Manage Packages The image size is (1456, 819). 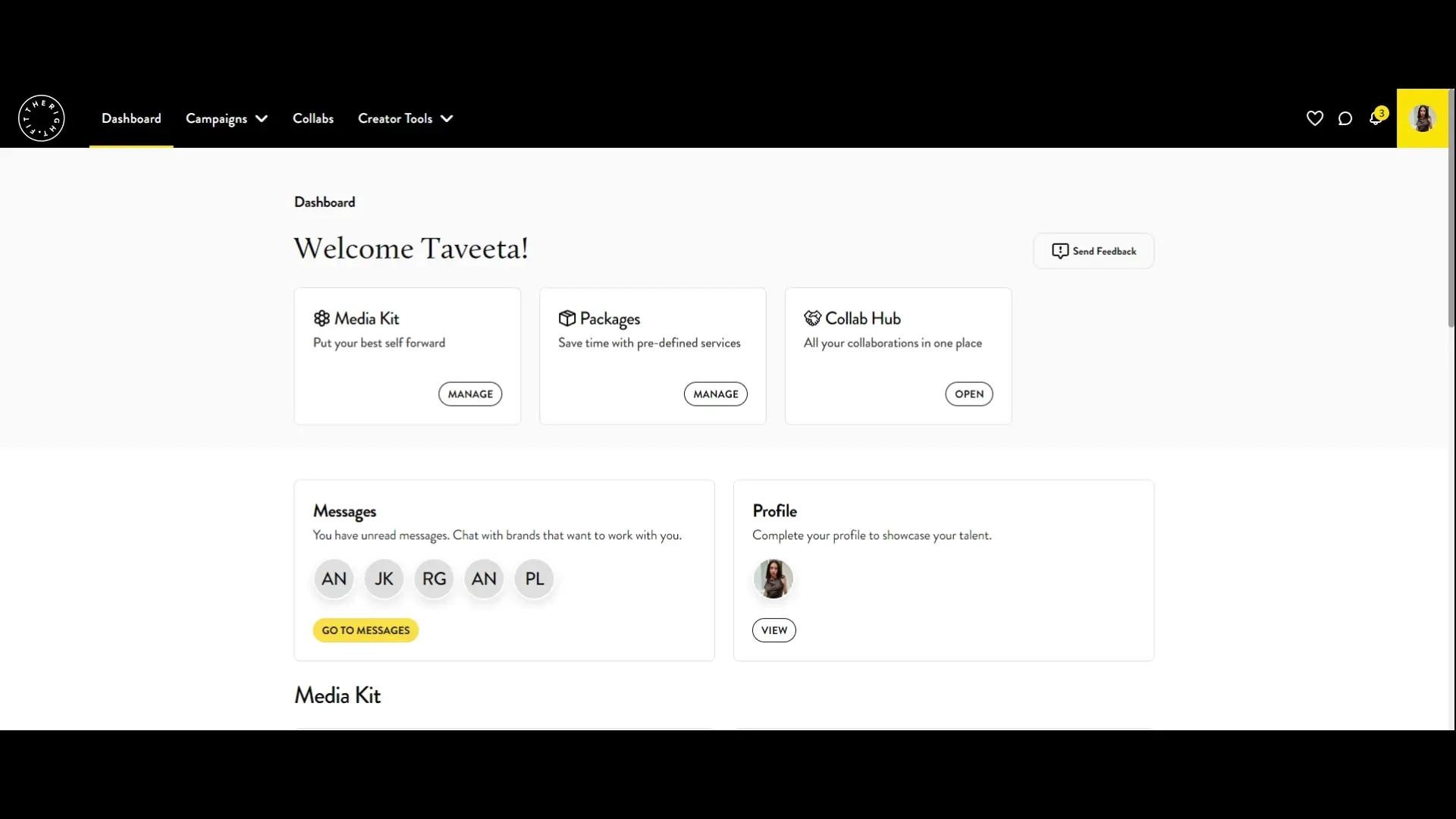[x=716, y=394]
